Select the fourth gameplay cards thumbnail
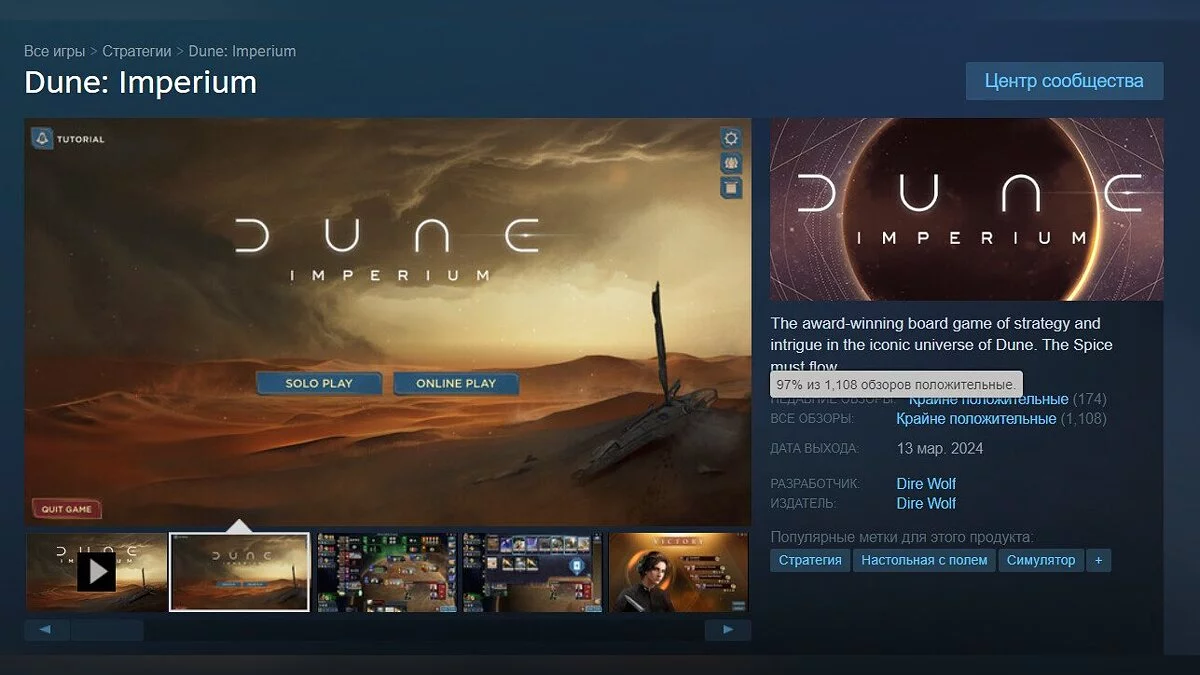The image size is (1200, 675). click(x=533, y=572)
